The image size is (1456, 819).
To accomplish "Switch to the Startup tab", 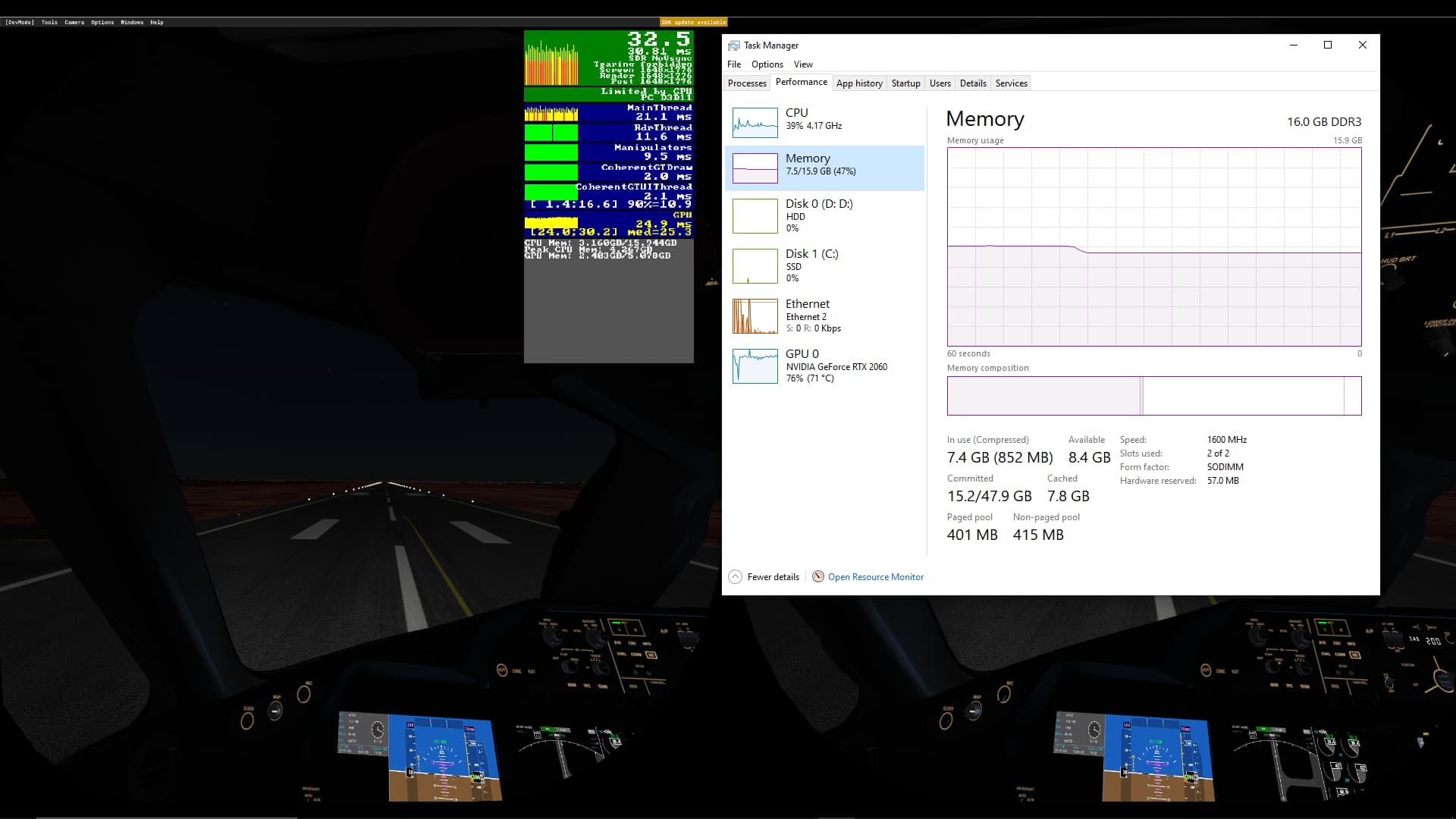I will tap(905, 83).
